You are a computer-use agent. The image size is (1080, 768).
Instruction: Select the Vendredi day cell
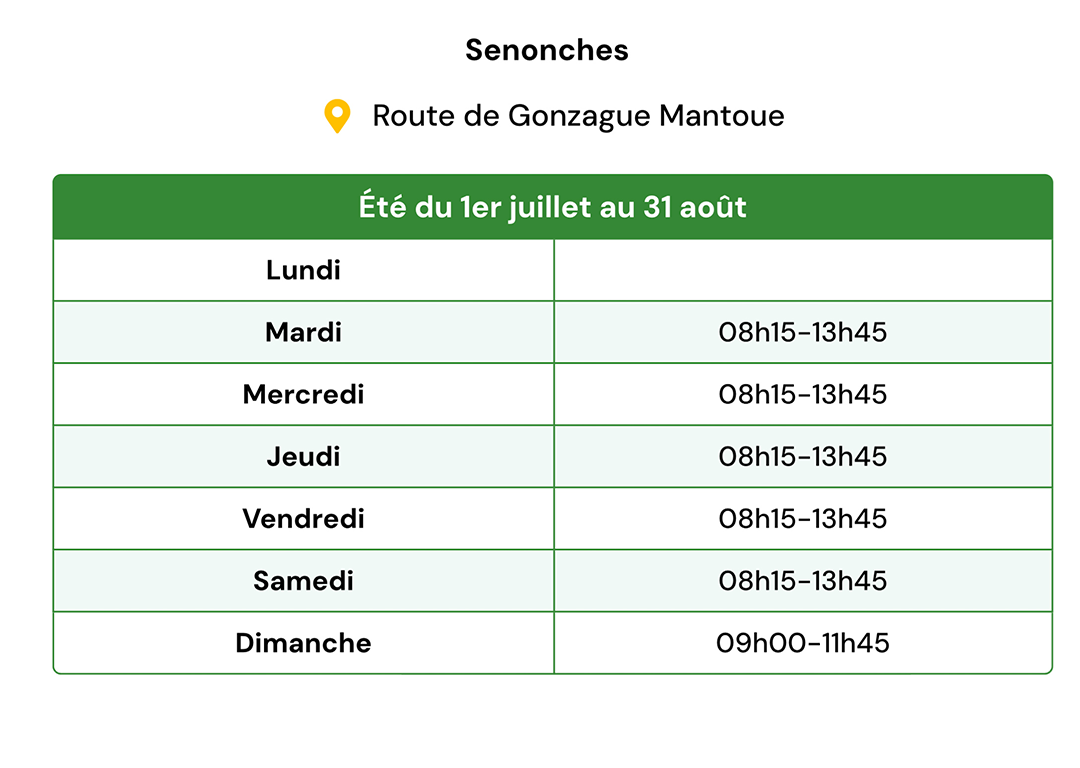pos(304,519)
